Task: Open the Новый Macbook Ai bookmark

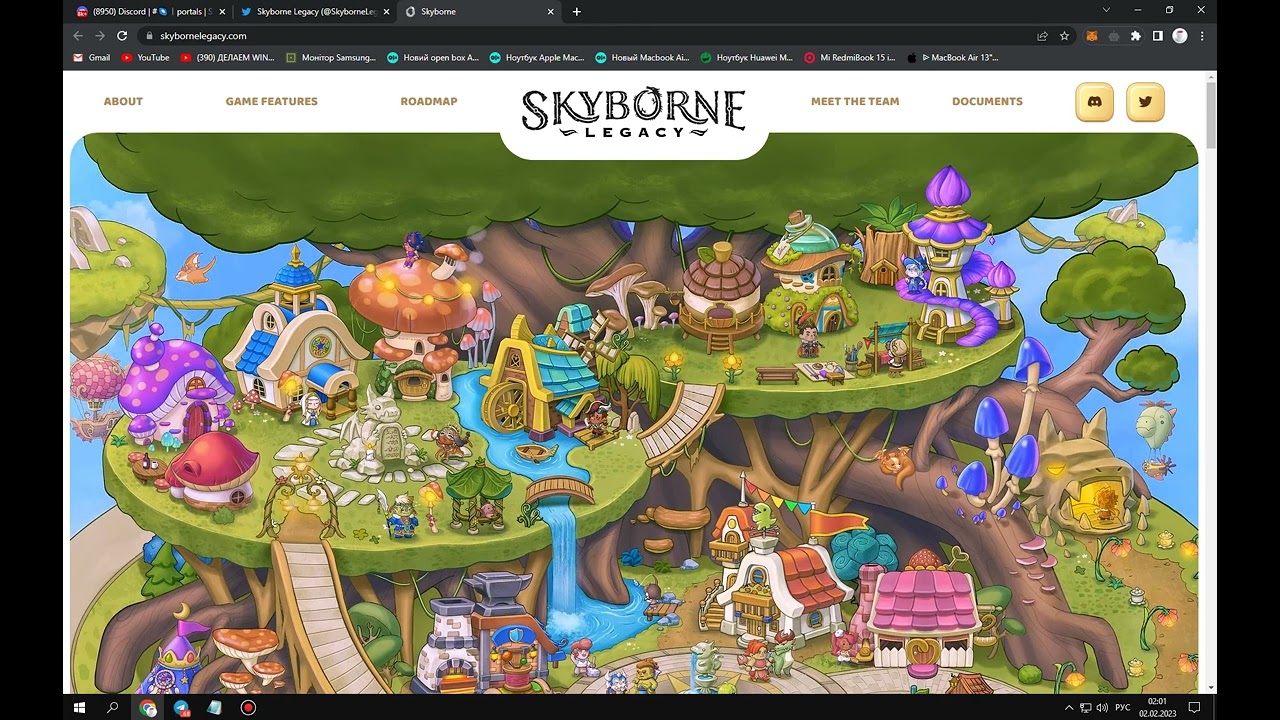Action: pyautogui.click(x=642, y=57)
